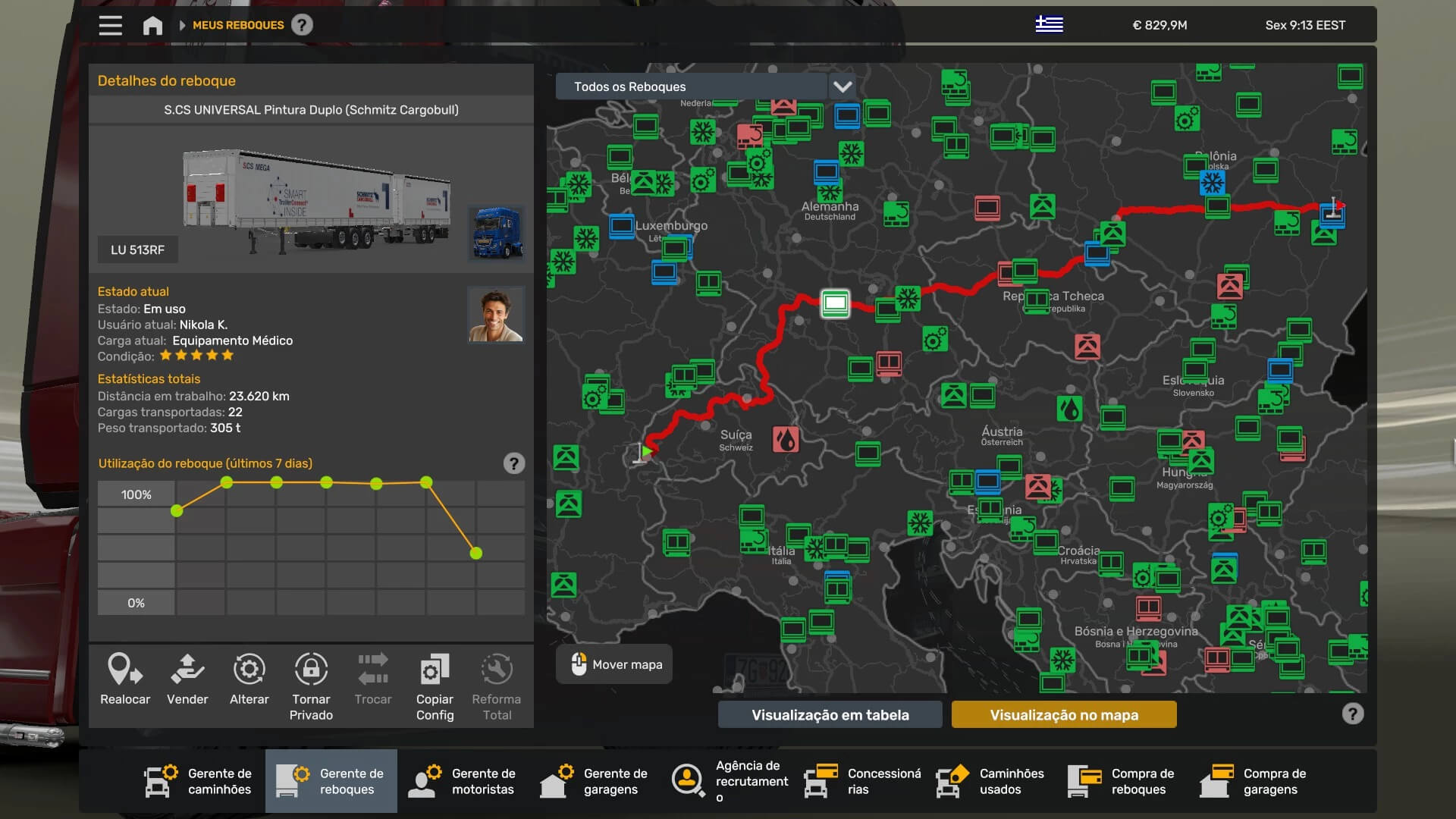1456x819 pixels.
Task: Click help icon beside Meus Reboques
Action: click(302, 26)
